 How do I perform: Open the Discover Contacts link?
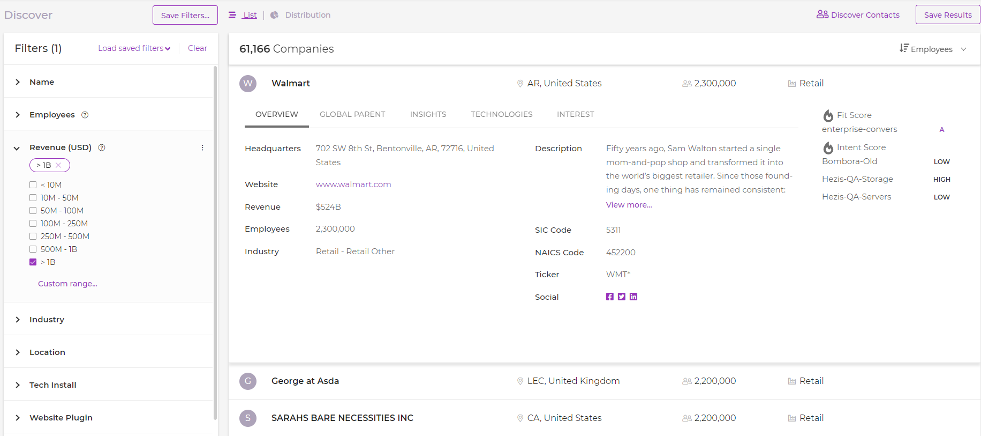859,14
